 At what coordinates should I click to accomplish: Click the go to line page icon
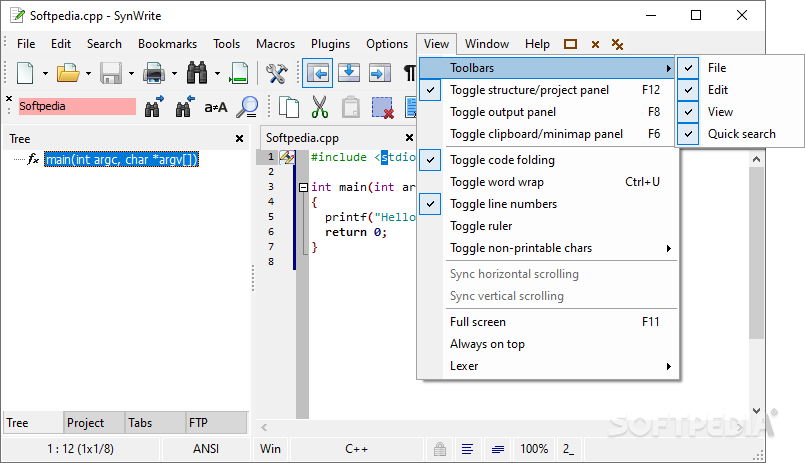pos(239,73)
